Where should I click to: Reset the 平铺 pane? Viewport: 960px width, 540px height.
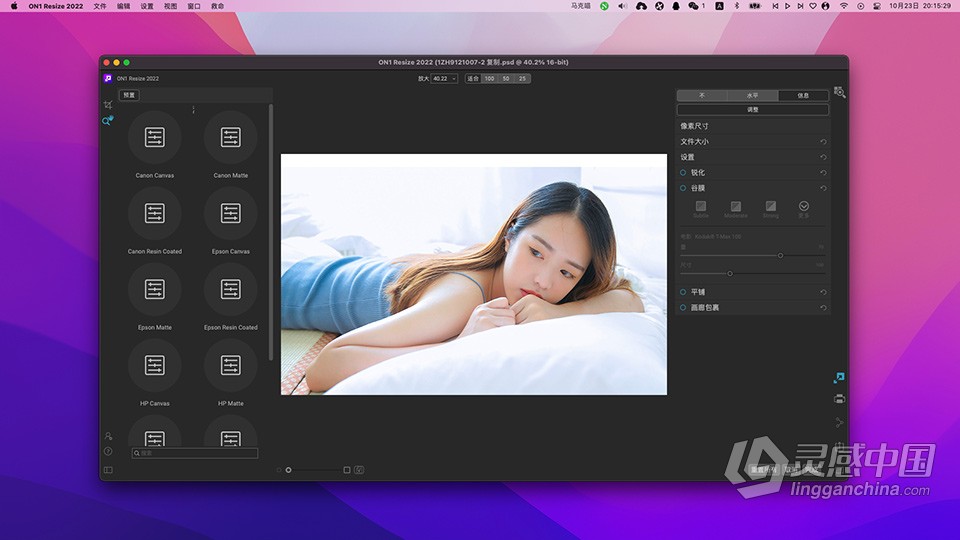coord(823,292)
